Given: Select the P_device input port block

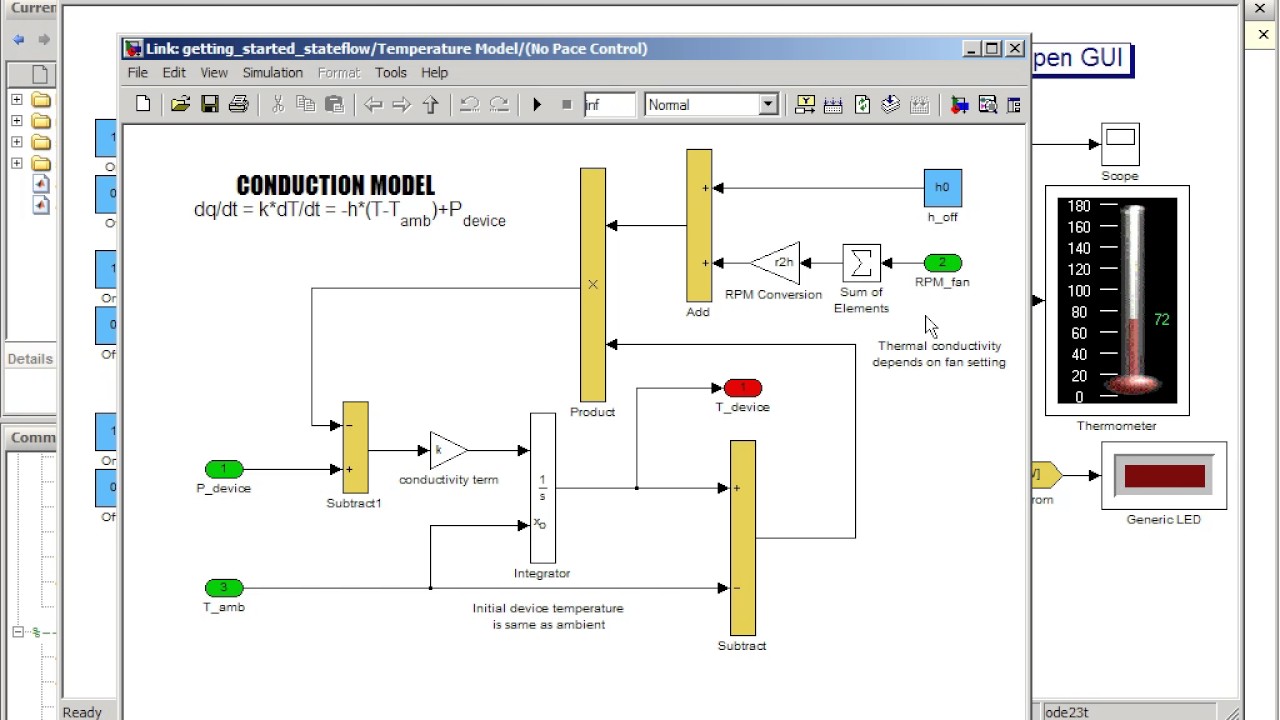Looking at the screenshot, I should pos(224,469).
